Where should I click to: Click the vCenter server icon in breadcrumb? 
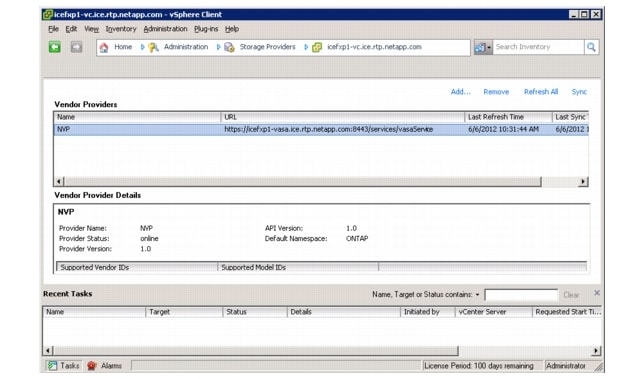point(317,47)
